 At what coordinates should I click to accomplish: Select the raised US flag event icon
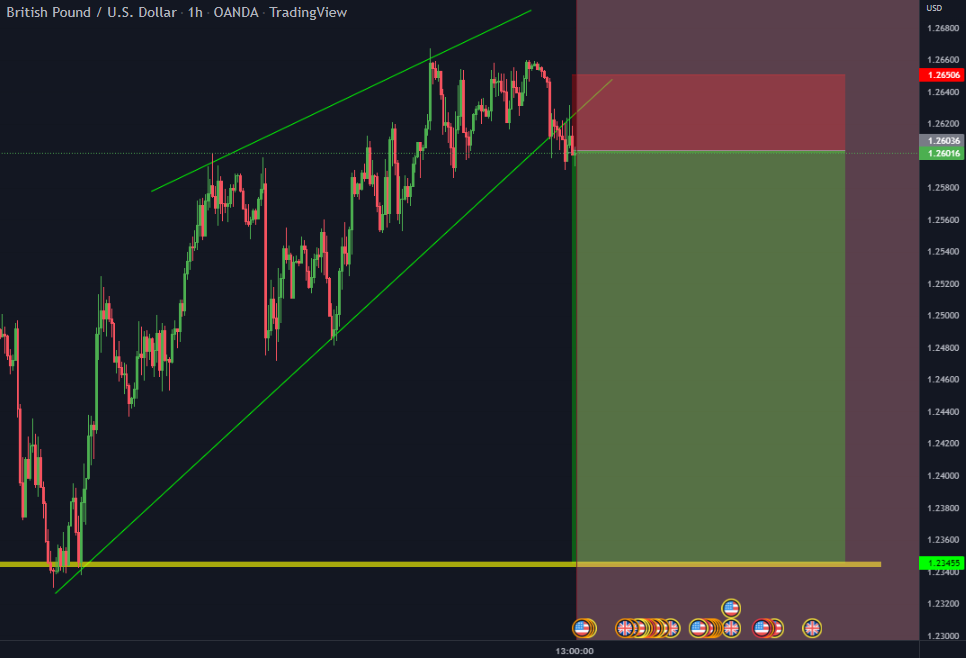(x=731, y=608)
